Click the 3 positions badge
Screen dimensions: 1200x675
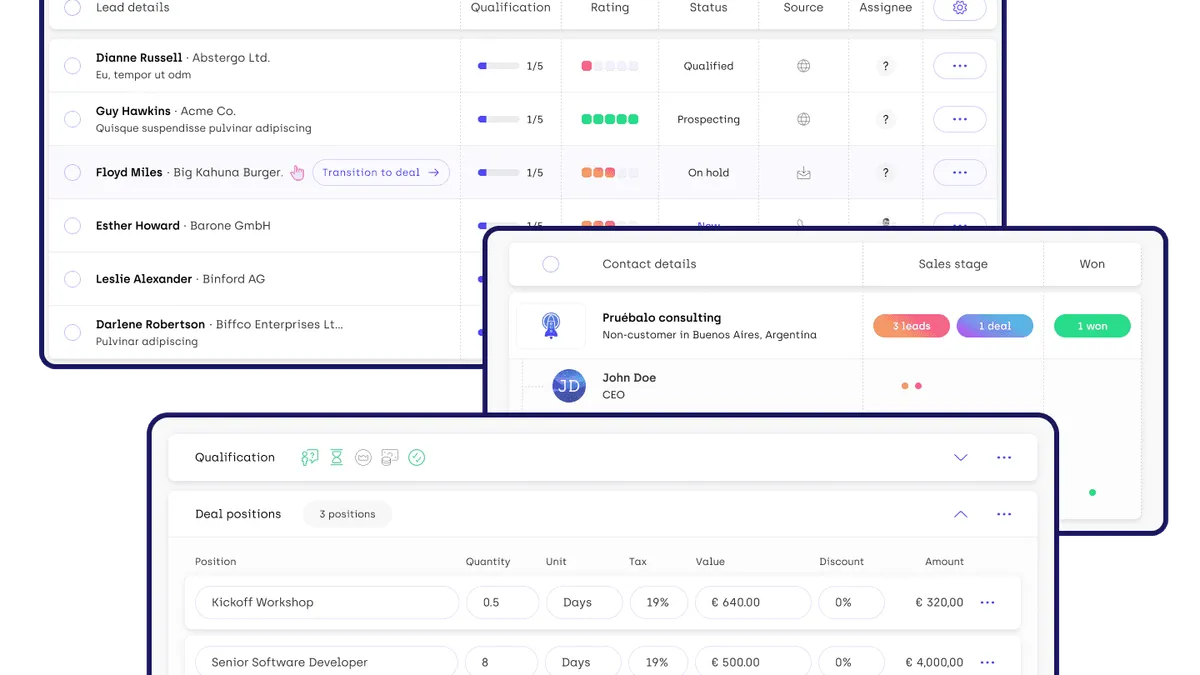coord(347,514)
